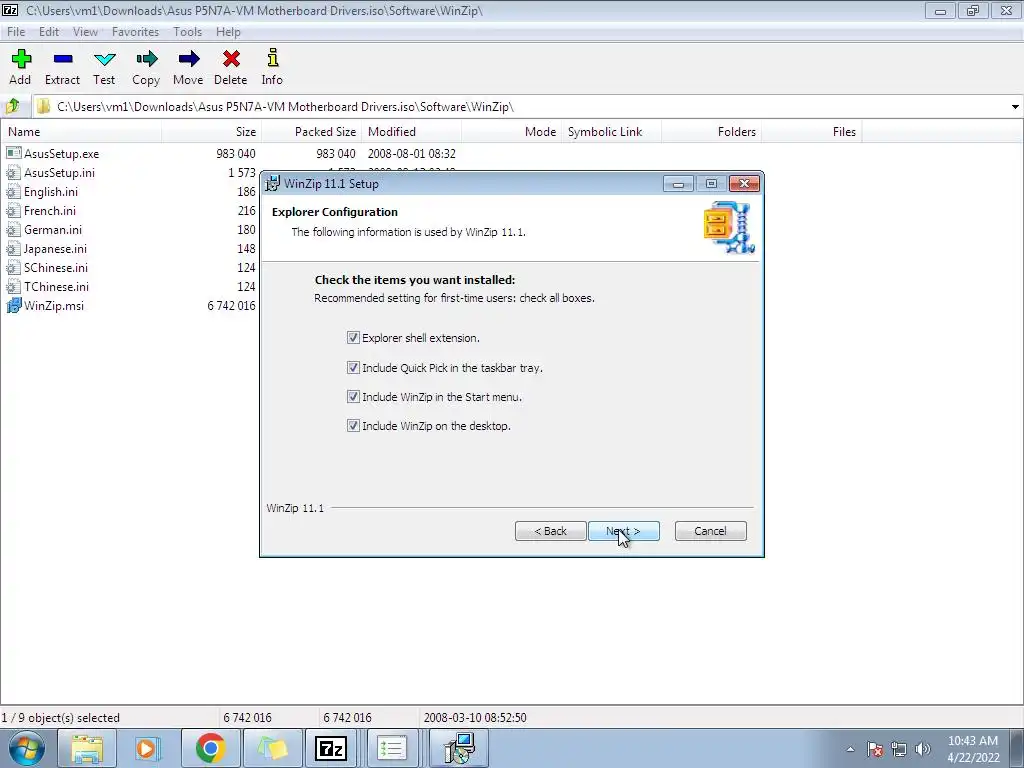Open Google Chrome from taskbar
This screenshot has width=1024, height=768.
pos(210,748)
